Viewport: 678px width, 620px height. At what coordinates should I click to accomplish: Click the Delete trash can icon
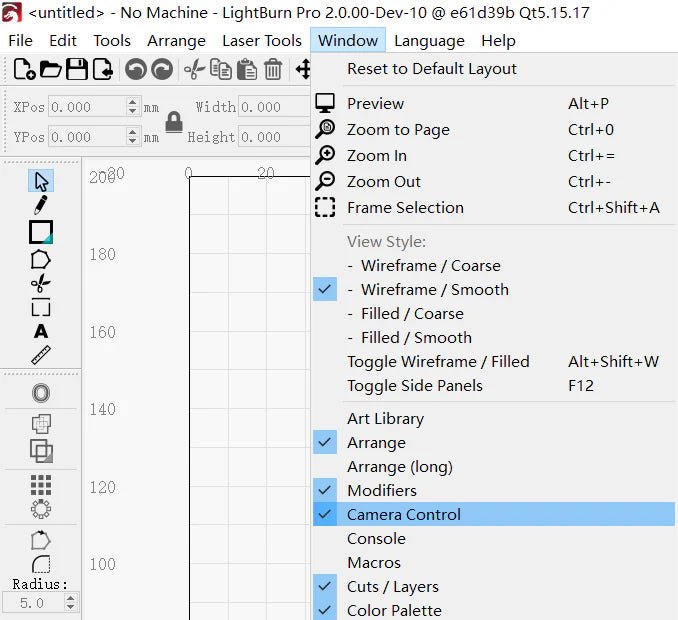tap(273, 70)
